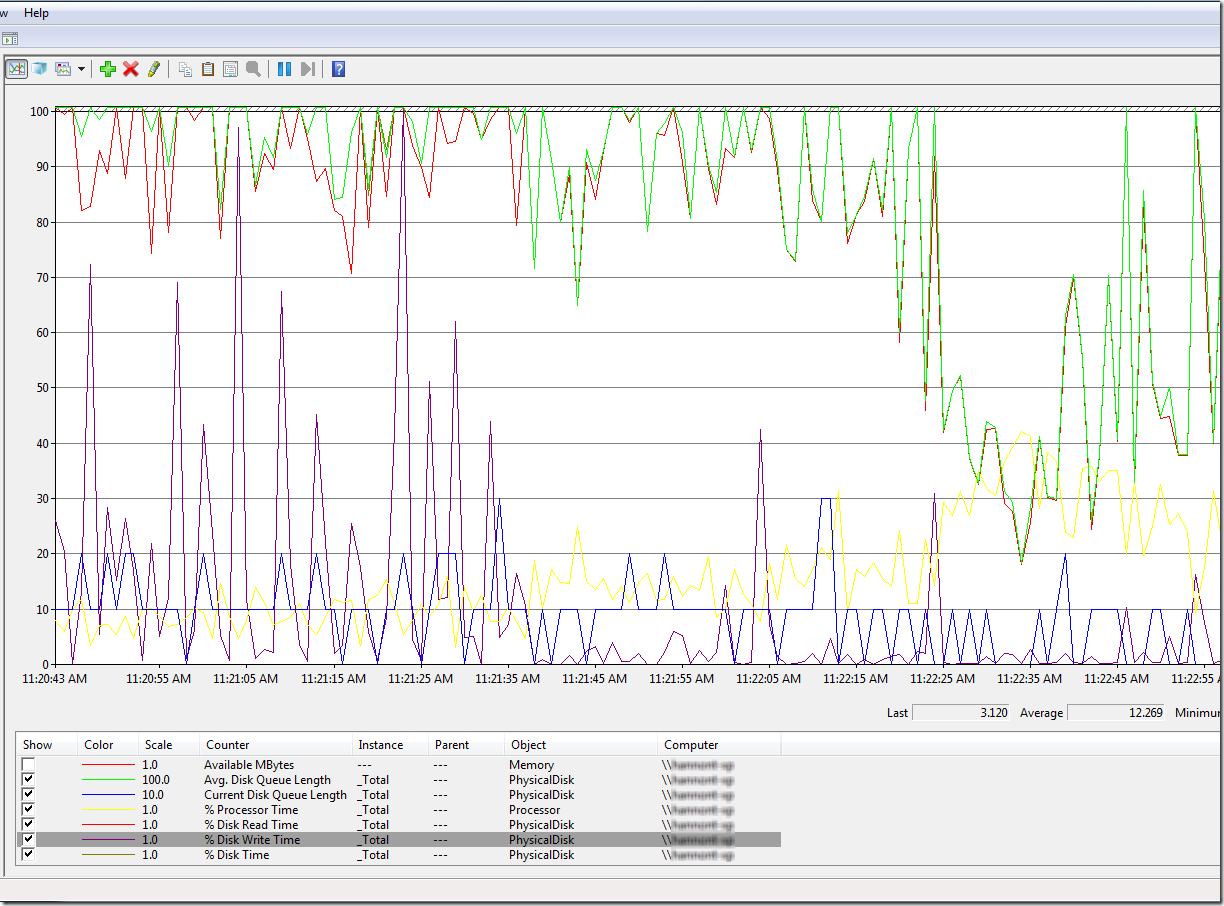Select the "% Disk Read Time" counter name
The image size is (1224, 906).
(x=251, y=825)
